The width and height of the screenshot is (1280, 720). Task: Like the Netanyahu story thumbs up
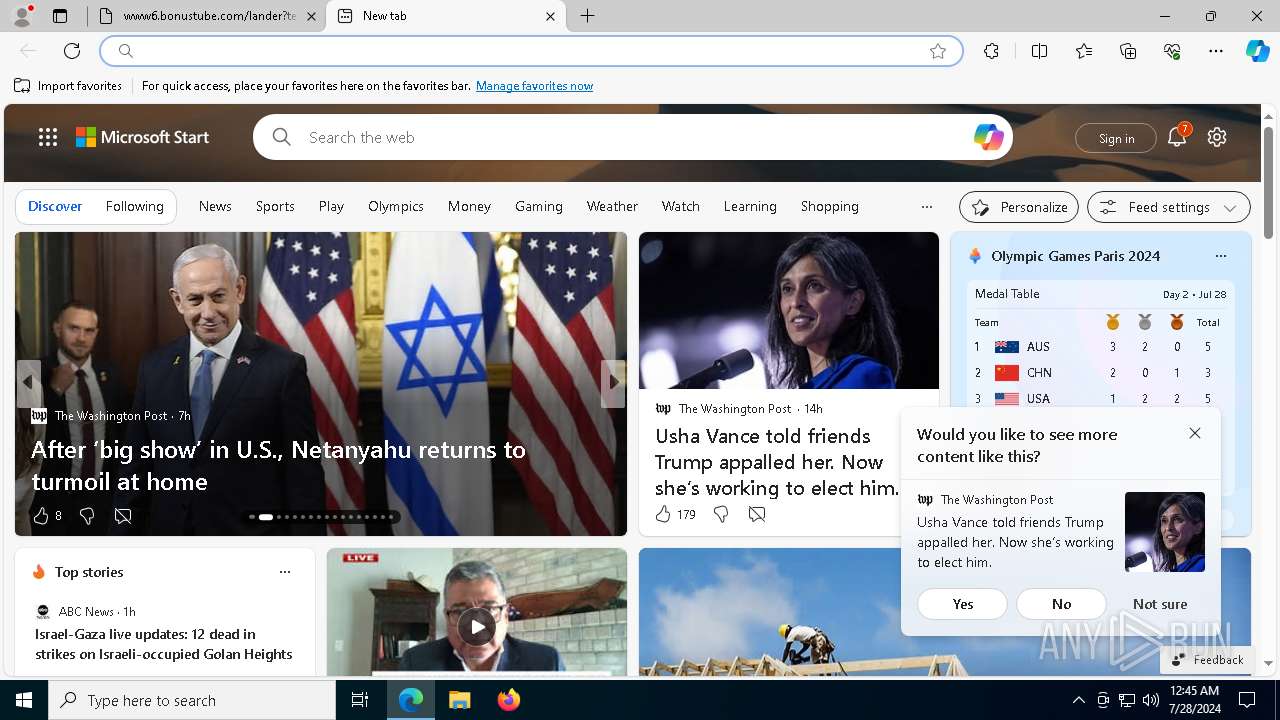[41, 516]
